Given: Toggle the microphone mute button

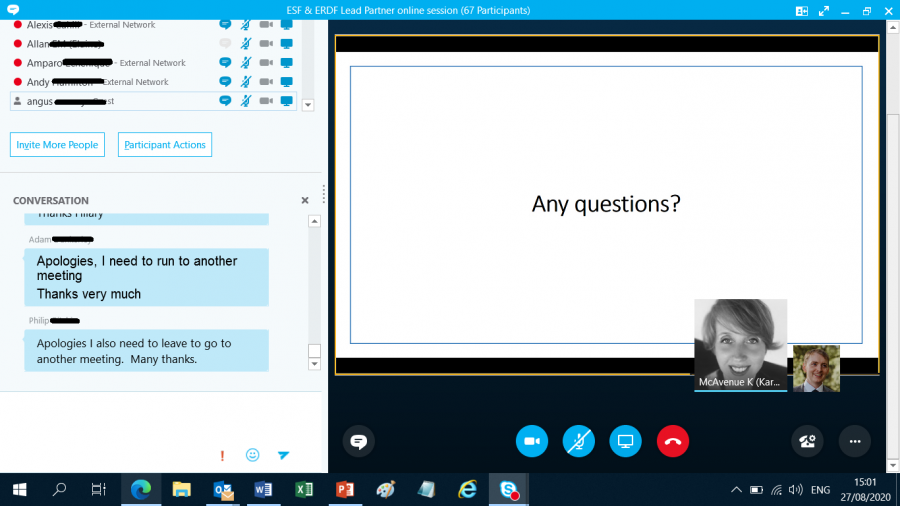Looking at the screenshot, I should tap(578, 441).
